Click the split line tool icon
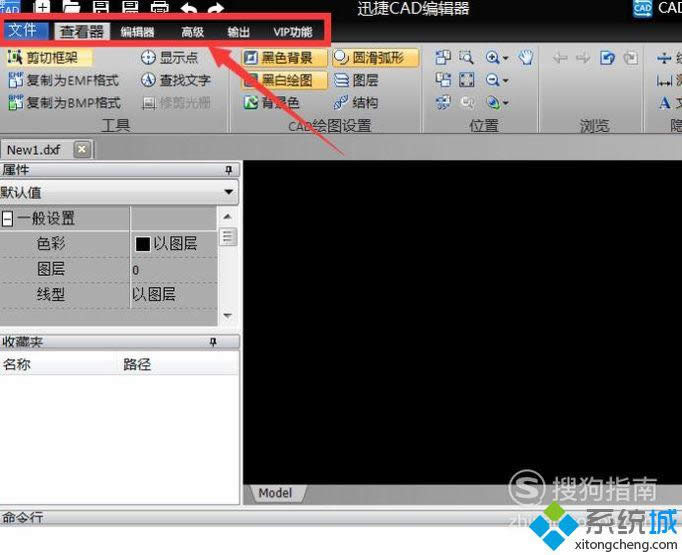 coord(664,57)
